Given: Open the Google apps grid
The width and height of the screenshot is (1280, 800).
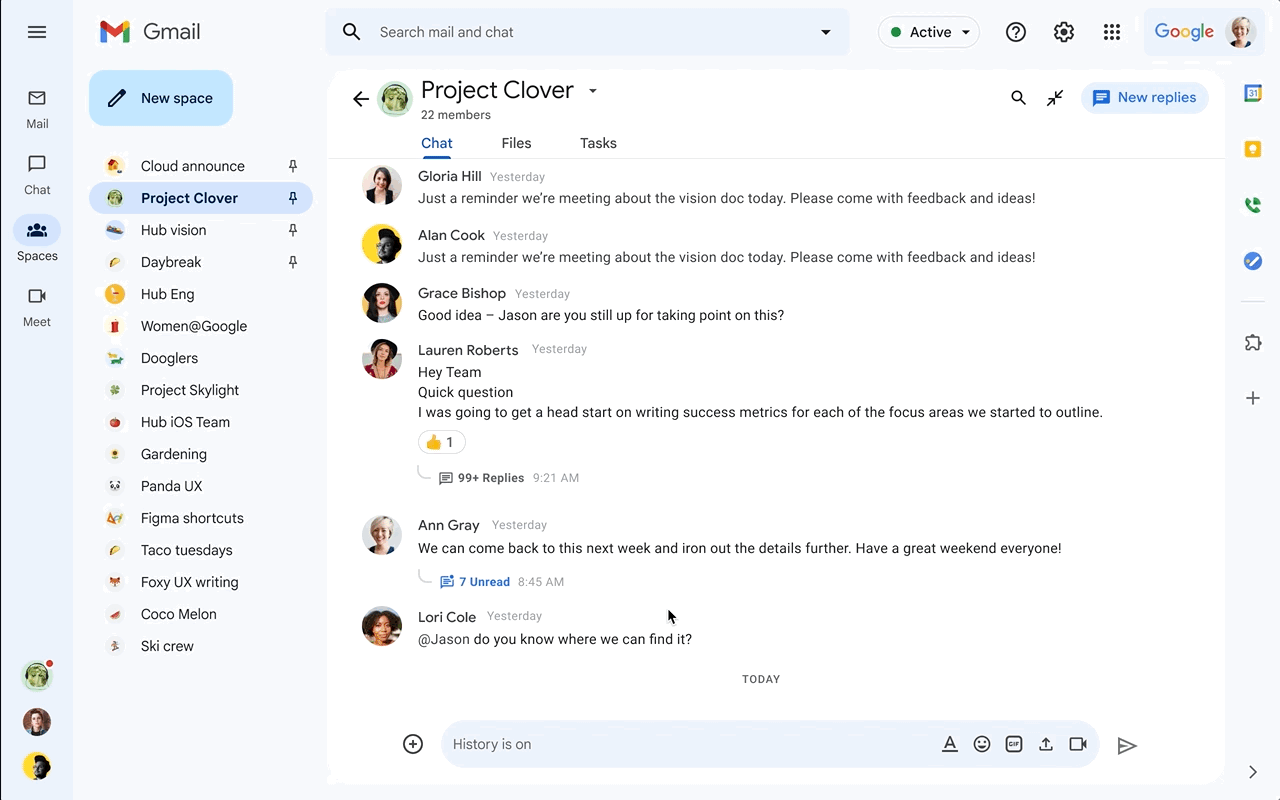Looking at the screenshot, I should (x=1112, y=32).
